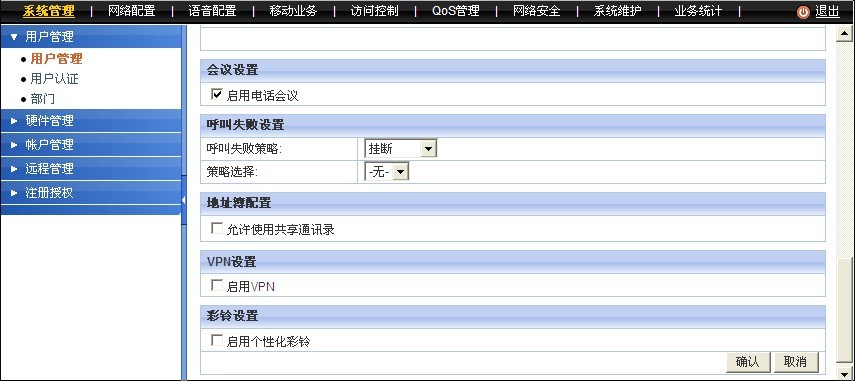The height and width of the screenshot is (381, 855).
Task: Open the 系统管理 menu tab
Action: coord(49,11)
